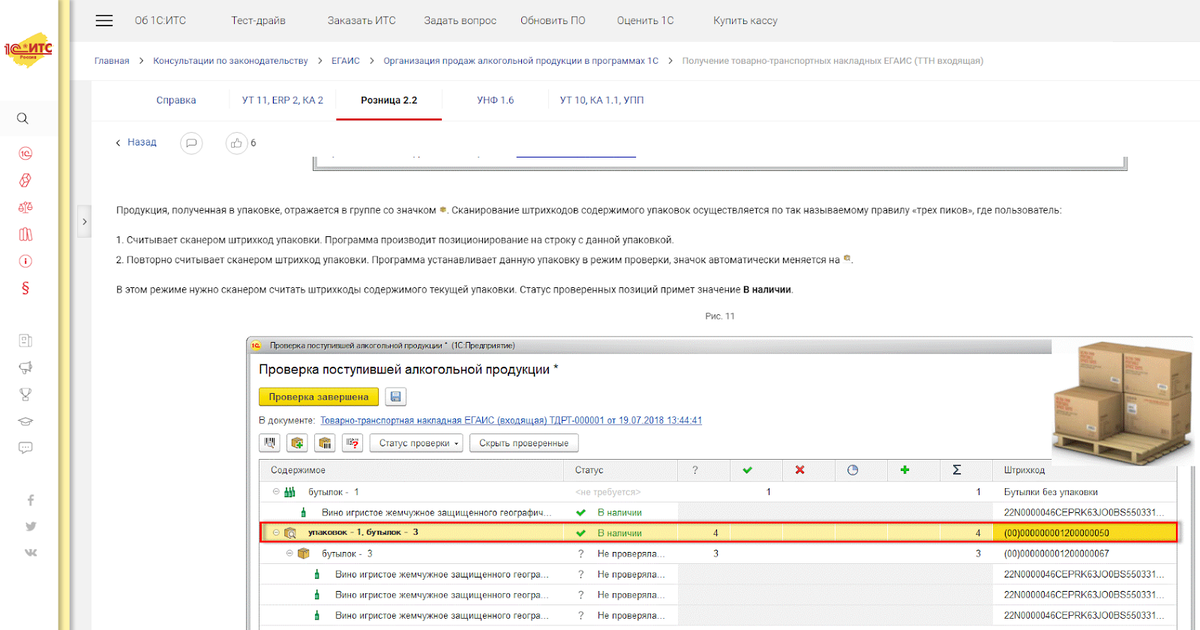Click the paragraph § sidebar icon
This screenshot has width=1200, height=630.
coord(26,288)
